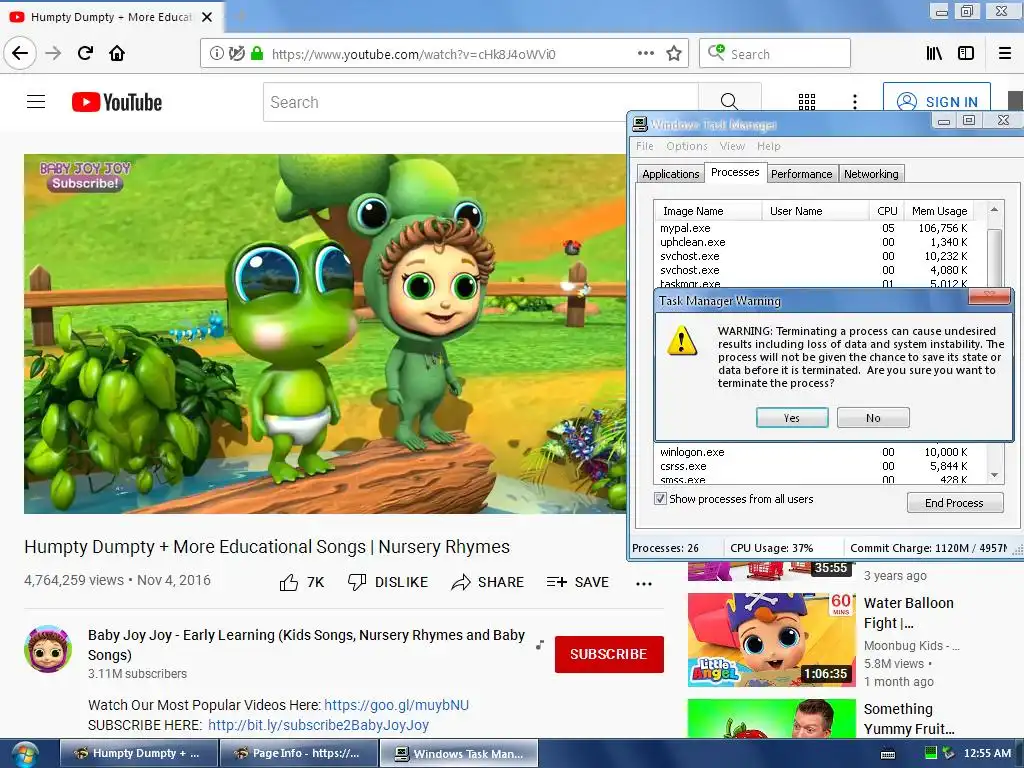Select the uphclean.exe process row

(x=814, y=242)
